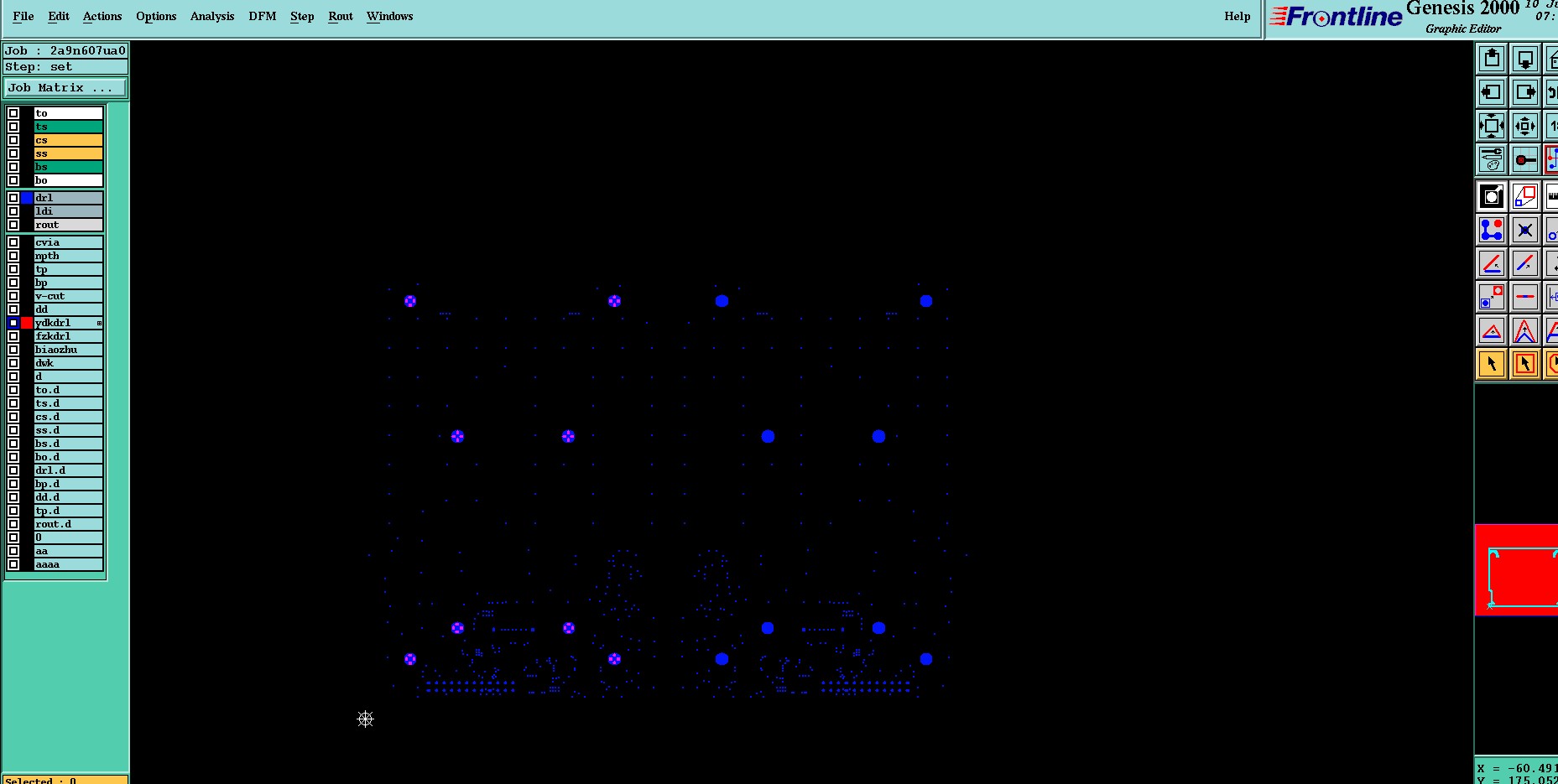The width and height of the screenshot is (1558, 784).
Task: Click the red-blue diagonal line icon
Action: tap(1525, 263)
